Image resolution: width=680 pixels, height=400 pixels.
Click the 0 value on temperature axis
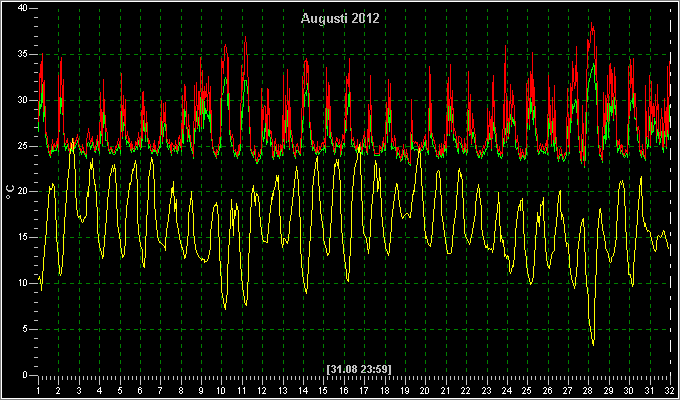click(x=26, y=375)
